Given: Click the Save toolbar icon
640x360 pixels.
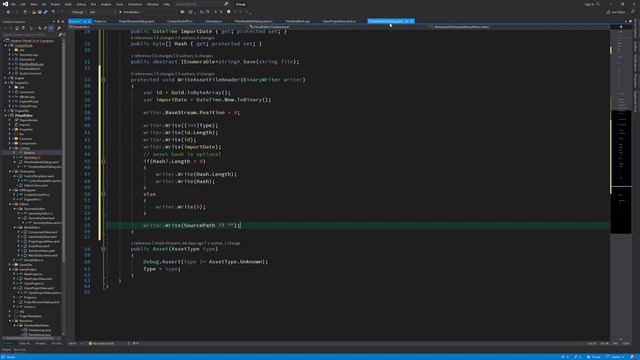Looking at the screenshot, I should [40, 12].
